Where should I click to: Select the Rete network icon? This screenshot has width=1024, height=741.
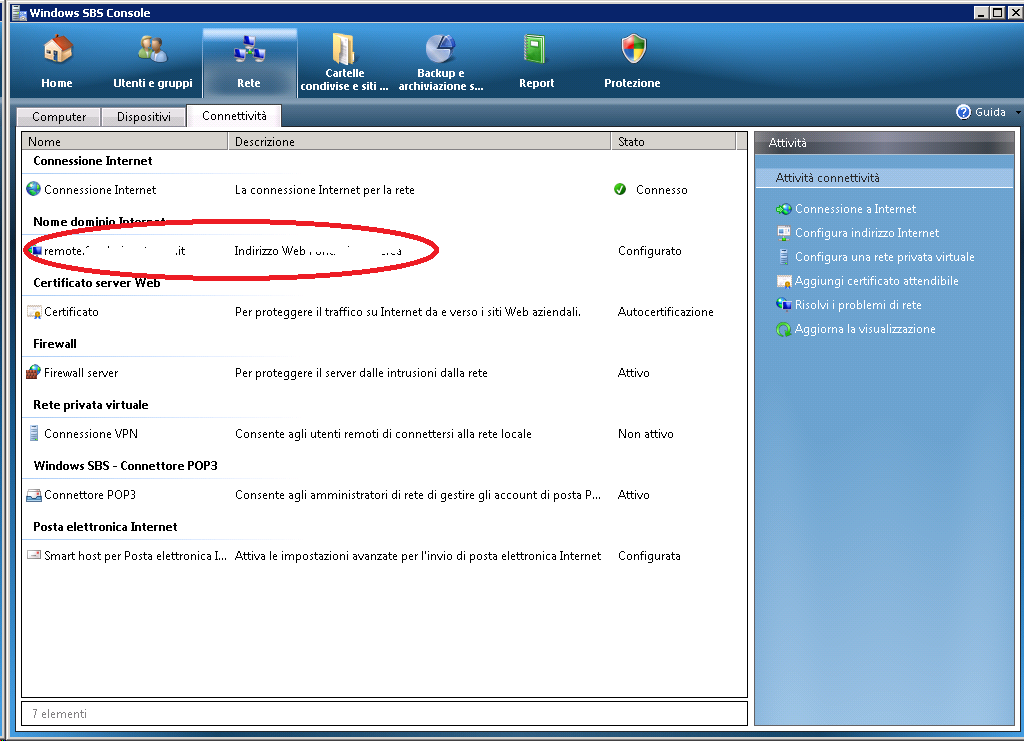pos(249,50)
